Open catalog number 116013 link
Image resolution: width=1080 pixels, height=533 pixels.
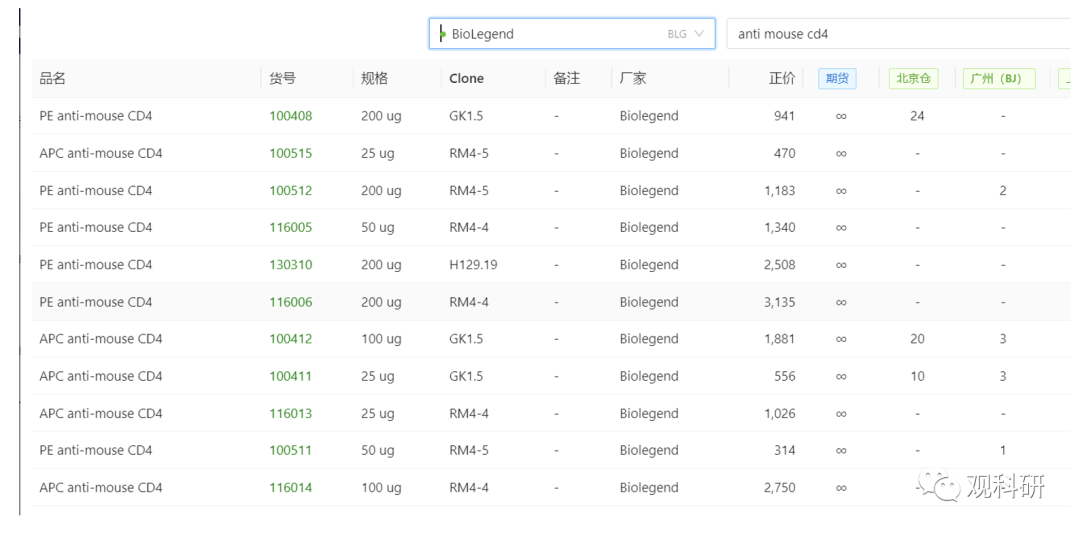tap(290, 413)
